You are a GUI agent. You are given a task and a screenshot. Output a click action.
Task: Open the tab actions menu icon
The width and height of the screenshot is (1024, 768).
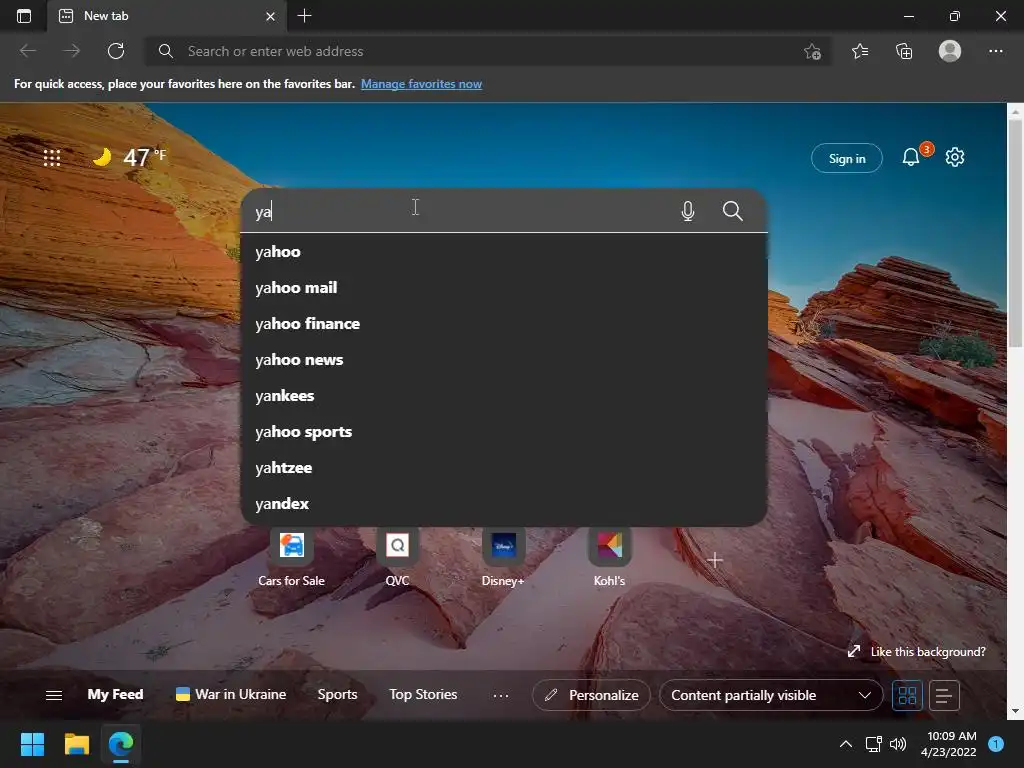point(24,16)
